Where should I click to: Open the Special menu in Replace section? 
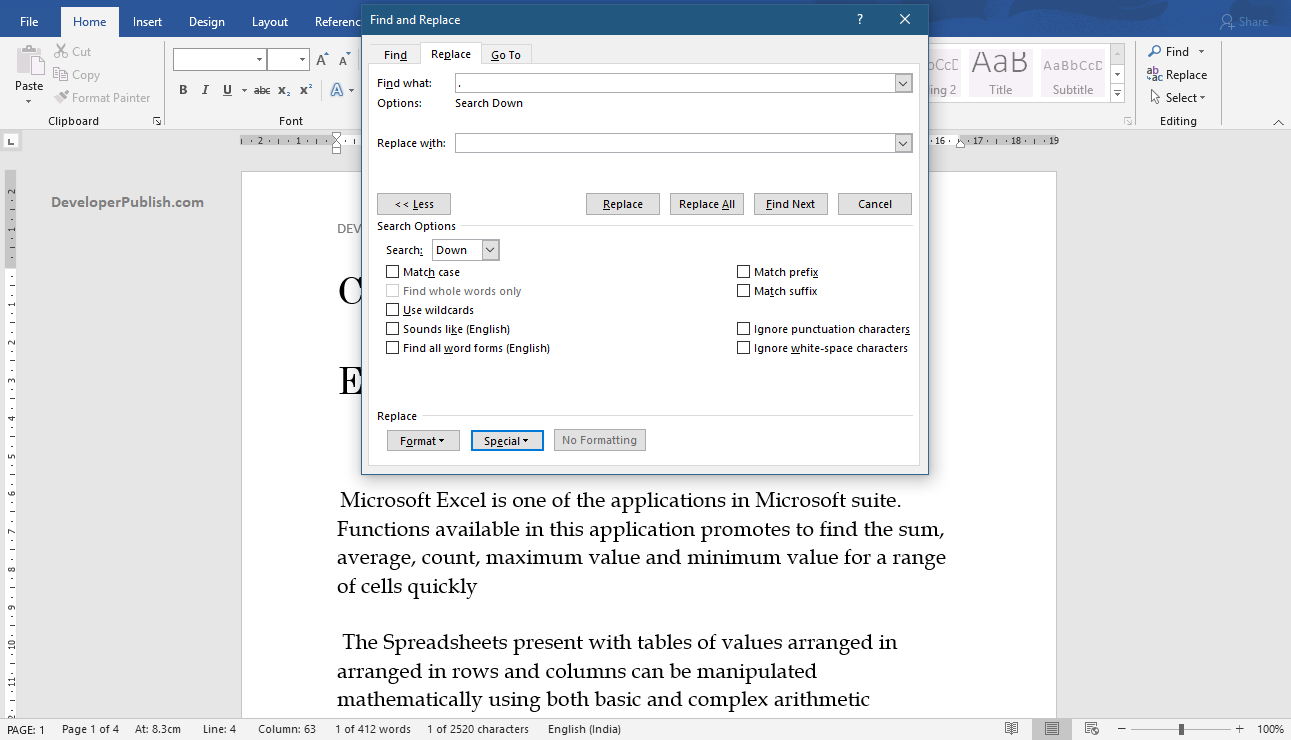(507, 440)
